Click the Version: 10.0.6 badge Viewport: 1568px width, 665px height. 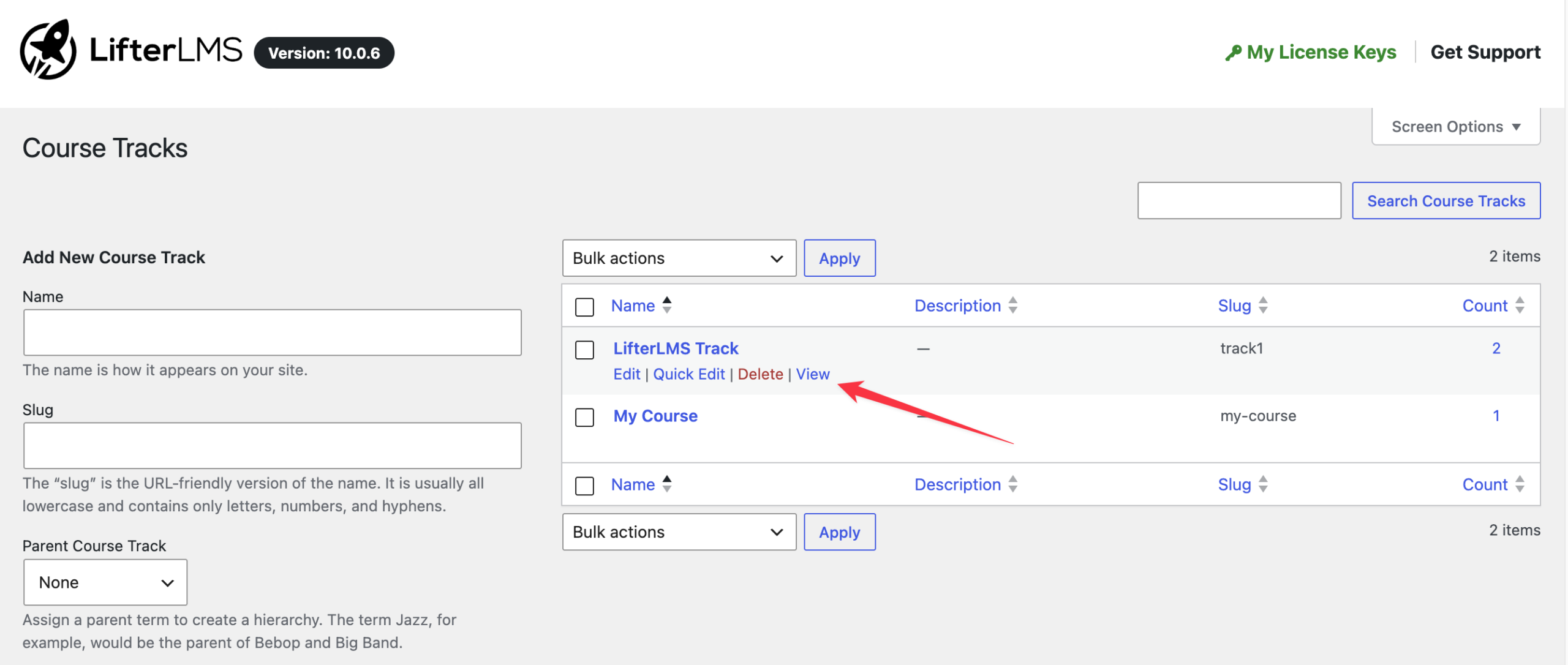click(324, 53)
